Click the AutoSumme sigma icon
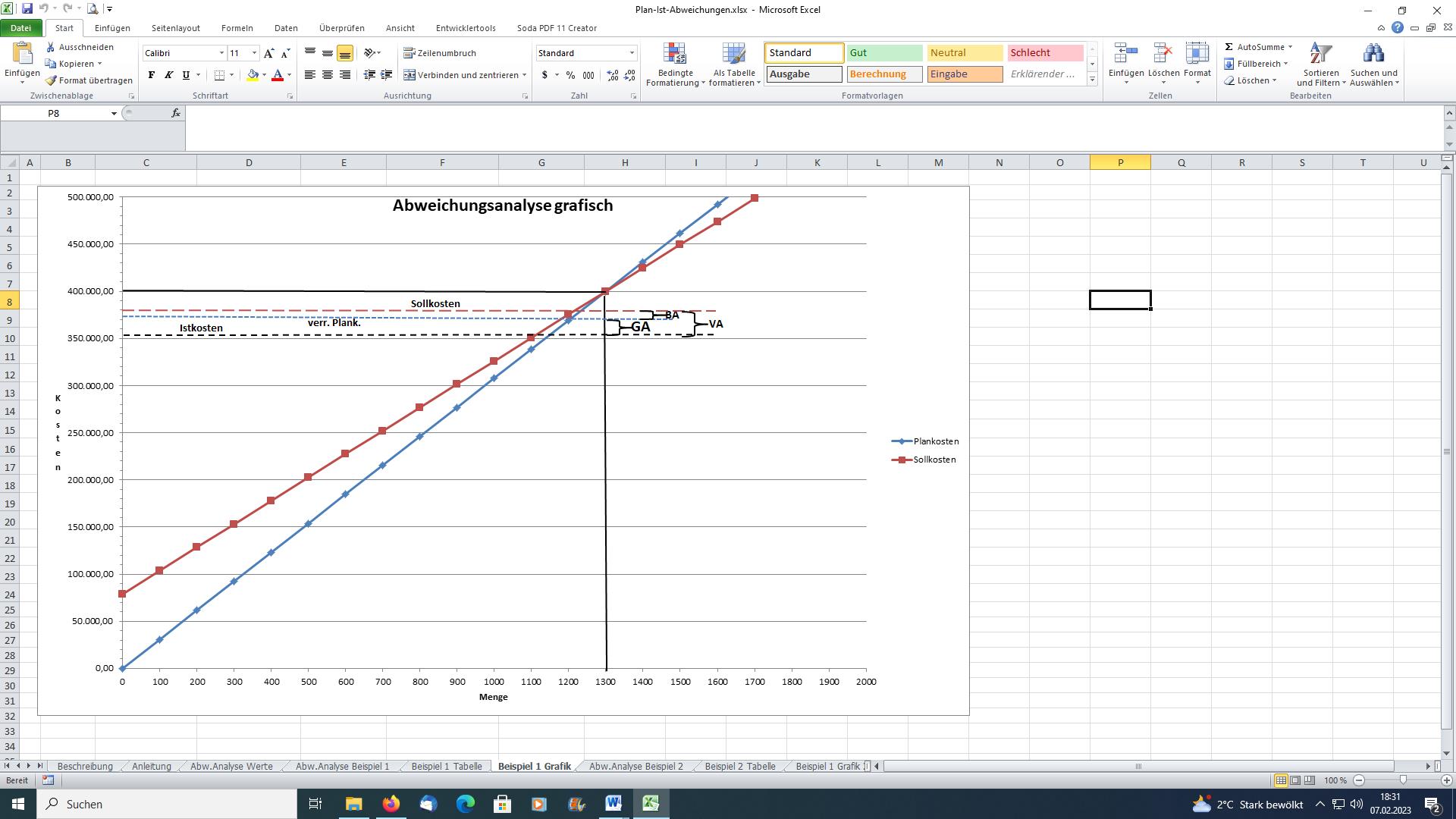 click(x=1228, y=47)
